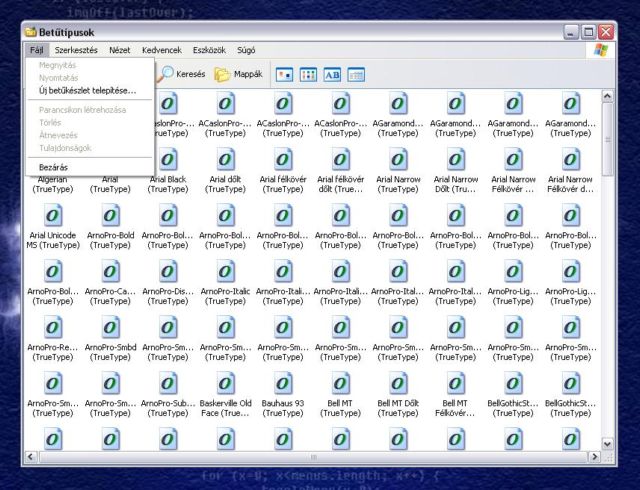The width and height of the screenshot is (640, 490).
Task: Open the Mappák folders pane button
Action: coord(236,74)
